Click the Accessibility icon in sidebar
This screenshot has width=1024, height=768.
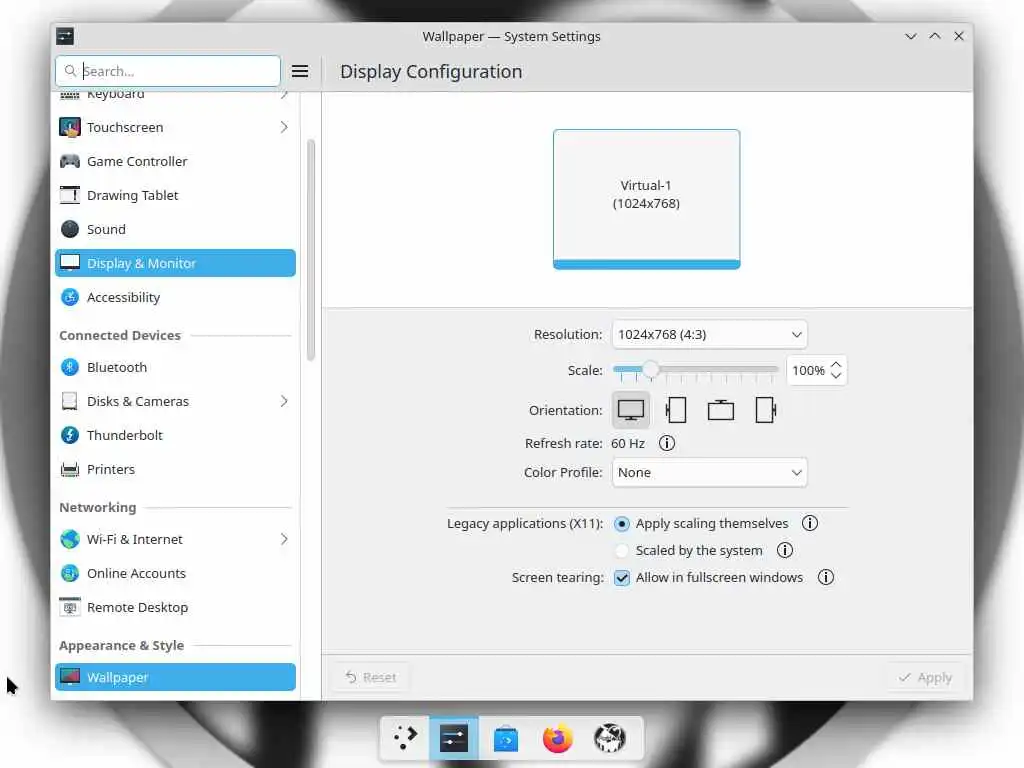[70, 297]
